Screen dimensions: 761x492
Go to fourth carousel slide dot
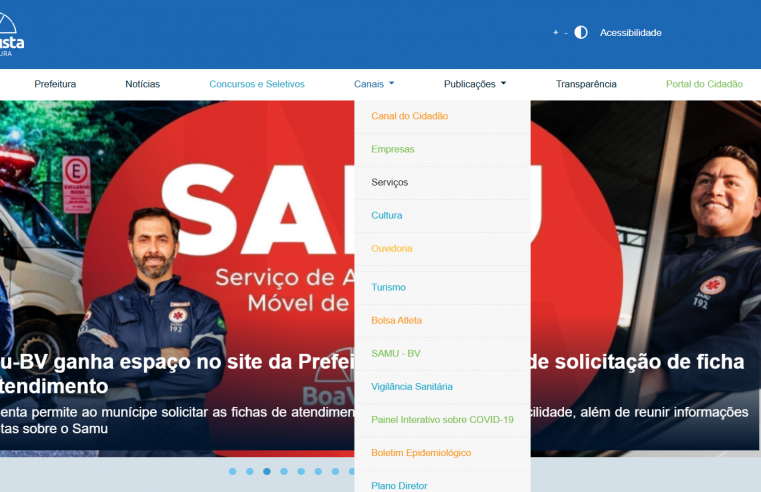[x=284, y=471]
